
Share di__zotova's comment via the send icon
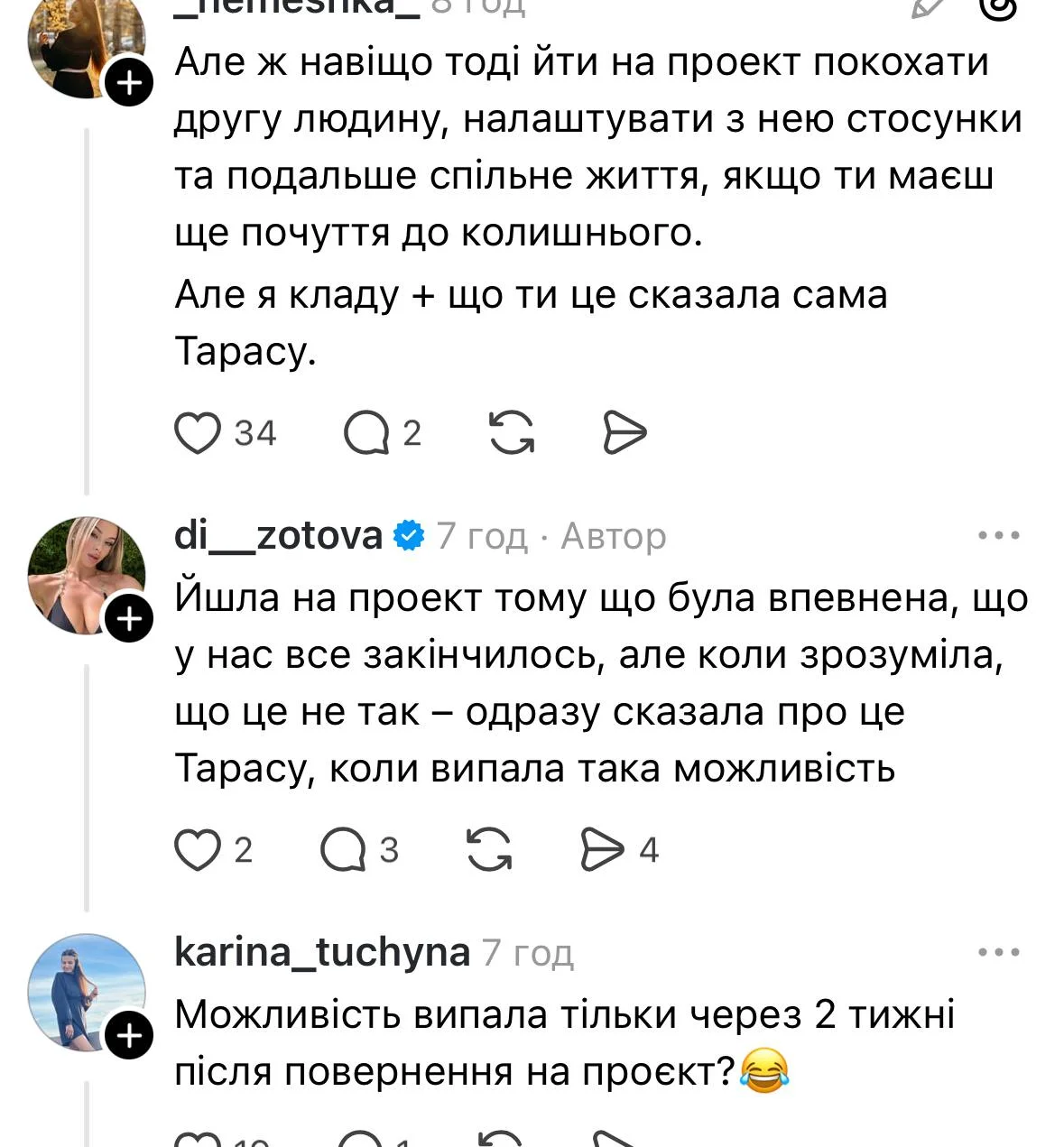coord(604,846)
